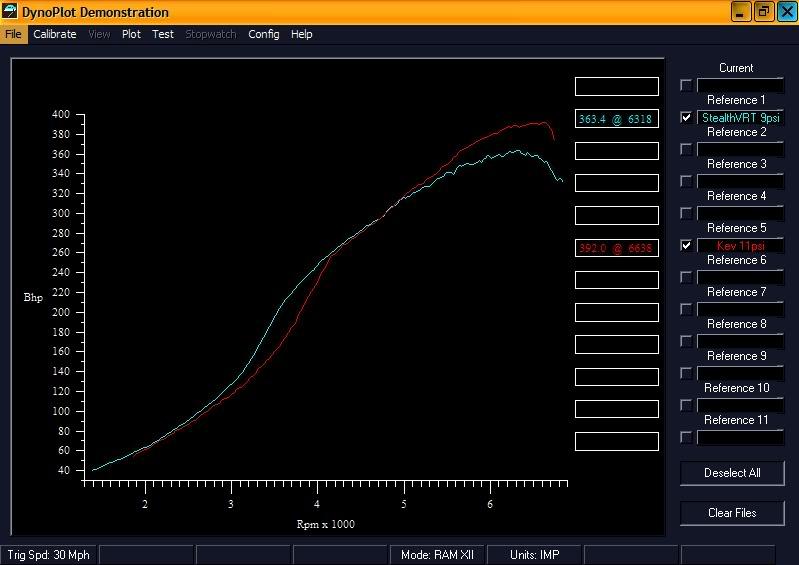Click the Mode: RAM XII status entry
This screenshot has height=565, width=799.
[x=437, y=555]
